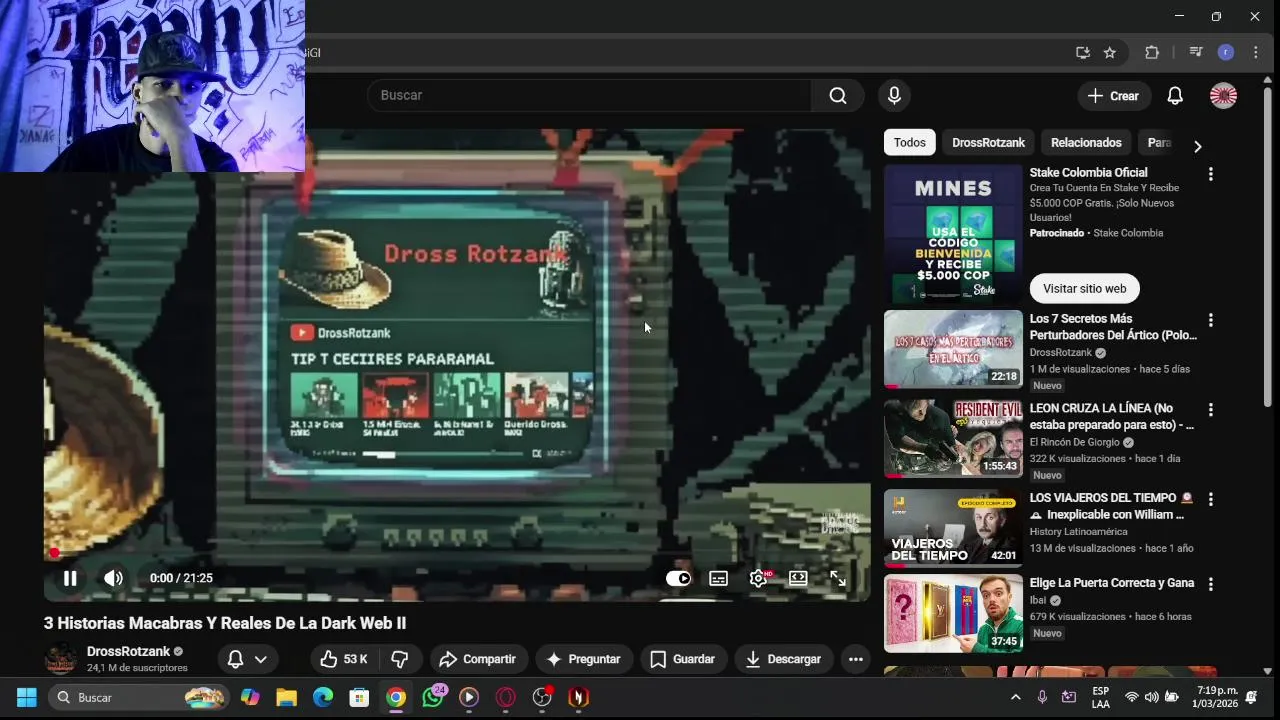The width and height of the screenshot is (1280, 720).
Task: Open options for LEON CRUZA LA LÍNEA video
Action: pyautogui.click(x=1210, y=409)
